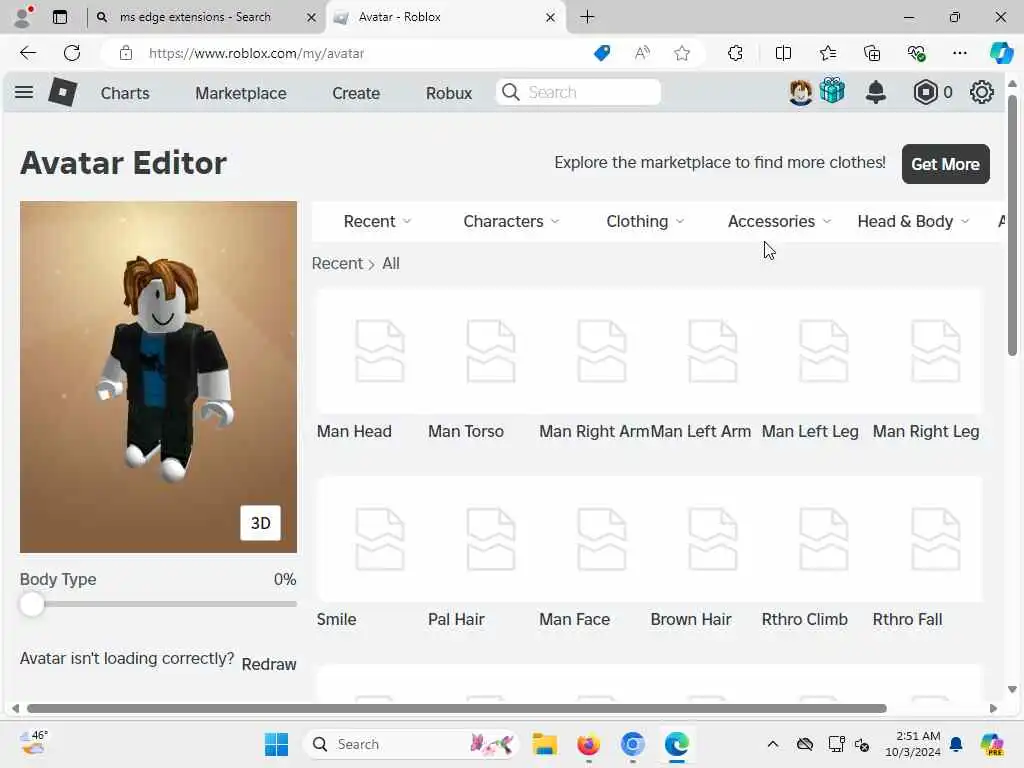
Task: Add this page to favorites star
Action: pyautogui.click(x=682, y=53)
